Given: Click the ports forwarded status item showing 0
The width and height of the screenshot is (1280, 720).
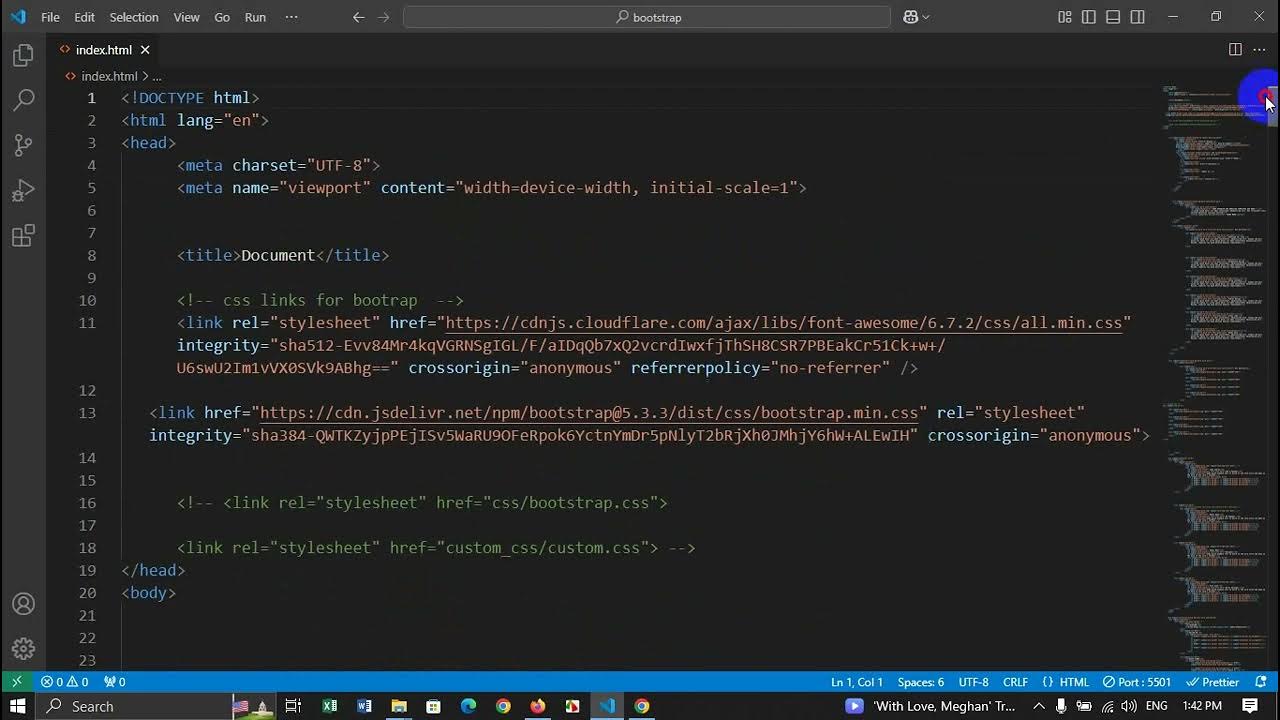Looking at the screenshot, I should [x=115, y=682].
